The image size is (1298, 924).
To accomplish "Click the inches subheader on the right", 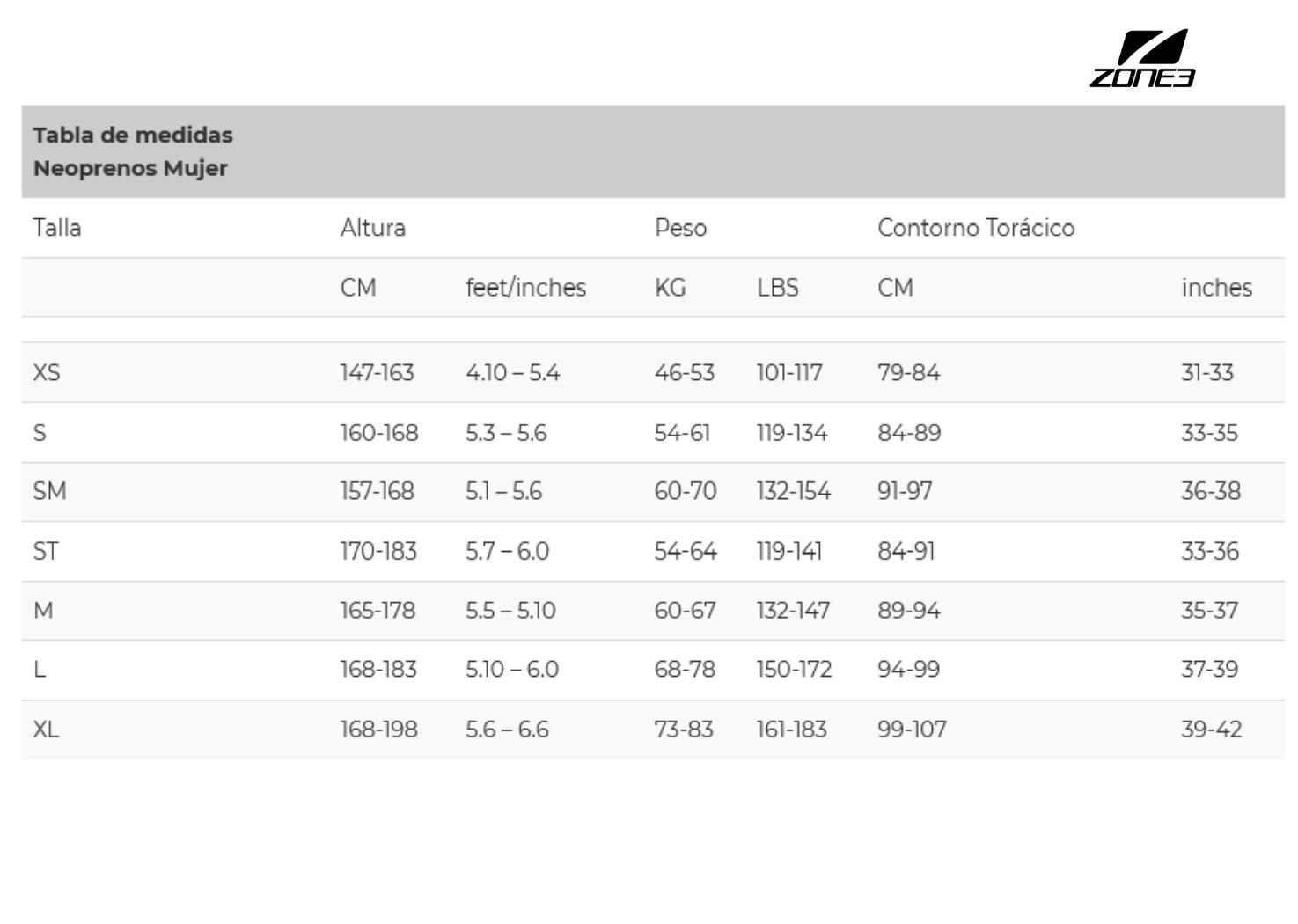I will click(1216, 288).
